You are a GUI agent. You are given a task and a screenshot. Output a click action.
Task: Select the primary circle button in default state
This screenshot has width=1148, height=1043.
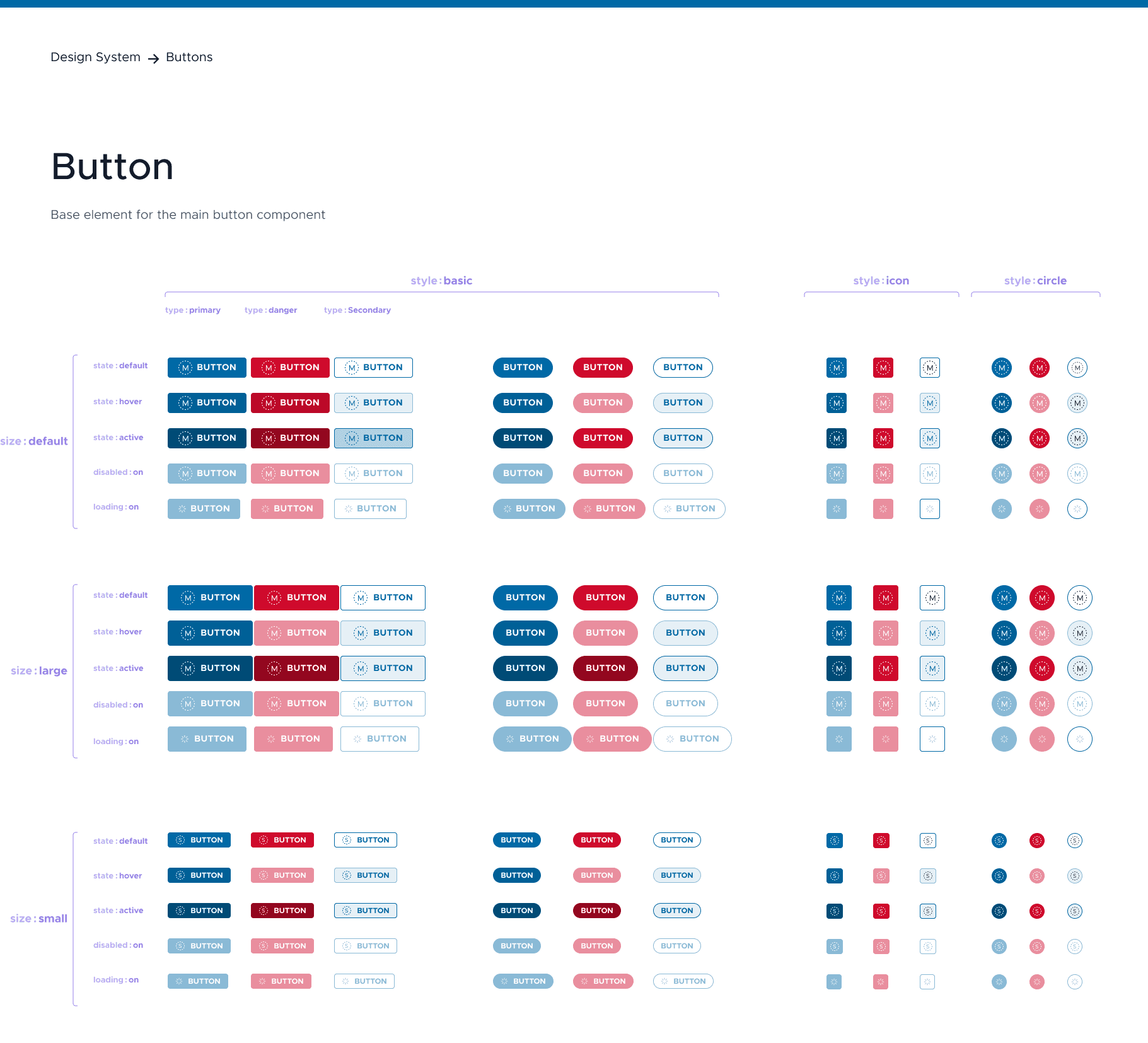click(x=1001, y=367)
